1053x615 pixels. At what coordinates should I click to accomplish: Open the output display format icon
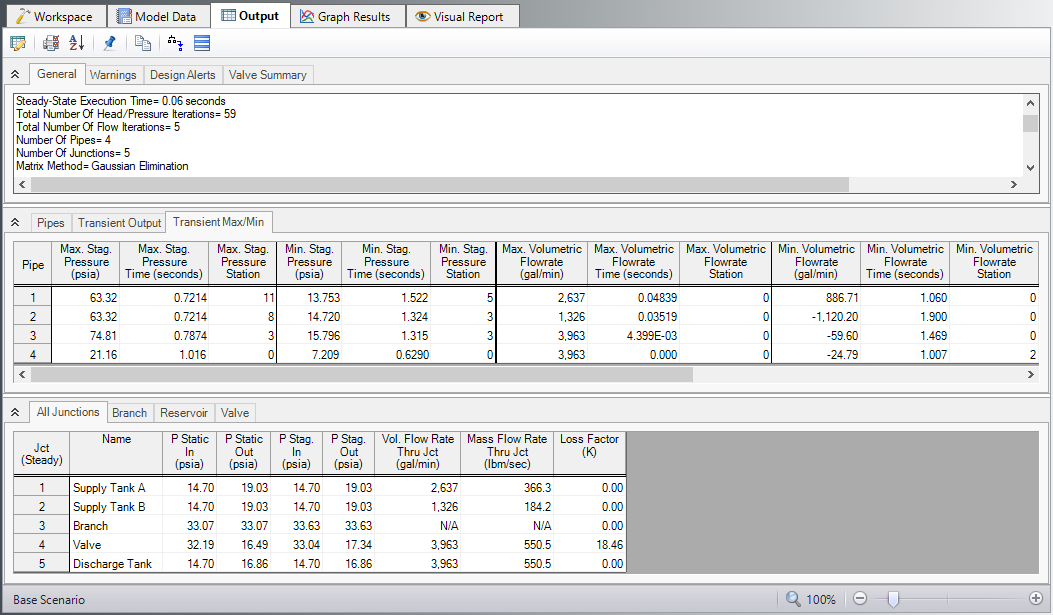(x=200, y=43)
